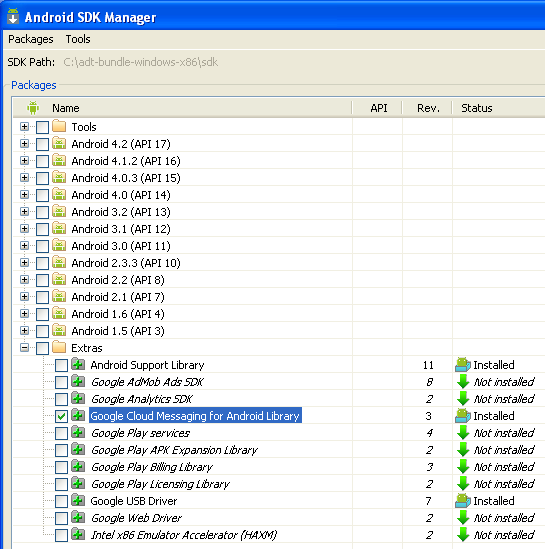
Task: Click the Google USB Driver package icon
Action: coord(78,500)
